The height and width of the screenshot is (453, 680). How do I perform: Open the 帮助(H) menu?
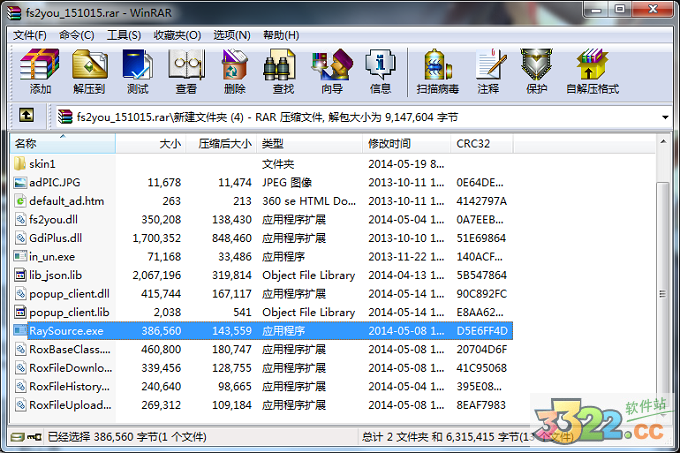pos(281,35)
